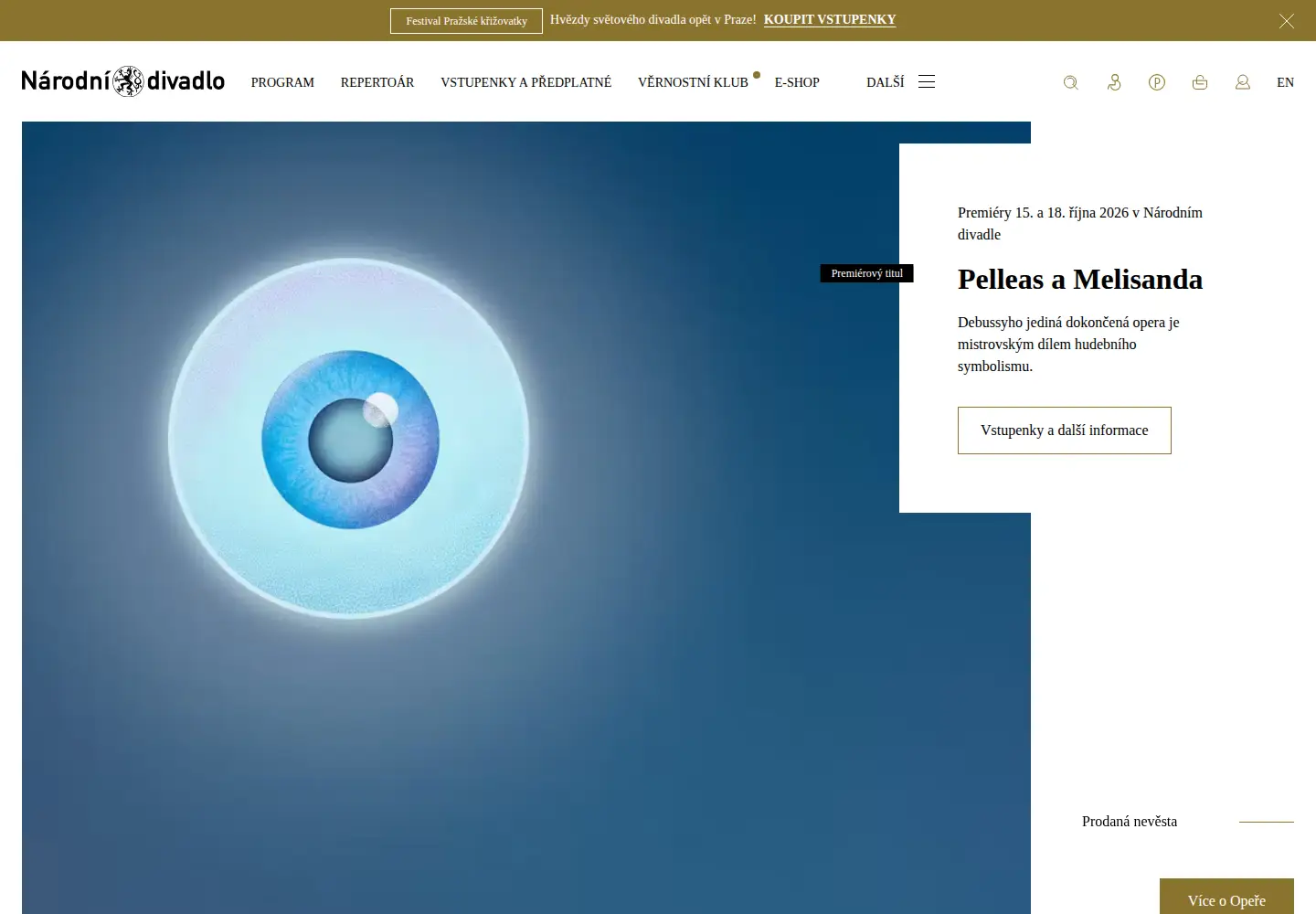The width and height of the screenshot is (1316, 914).
Task: Click Vstupenky a další informace button
Action: click(1065, 430)
